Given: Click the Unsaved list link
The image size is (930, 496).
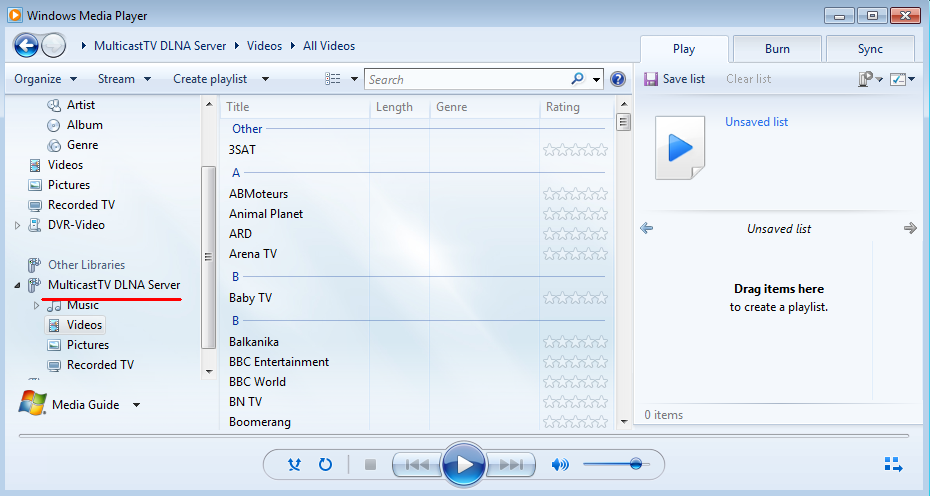Looking at the screenshot, I should [756, 122].
